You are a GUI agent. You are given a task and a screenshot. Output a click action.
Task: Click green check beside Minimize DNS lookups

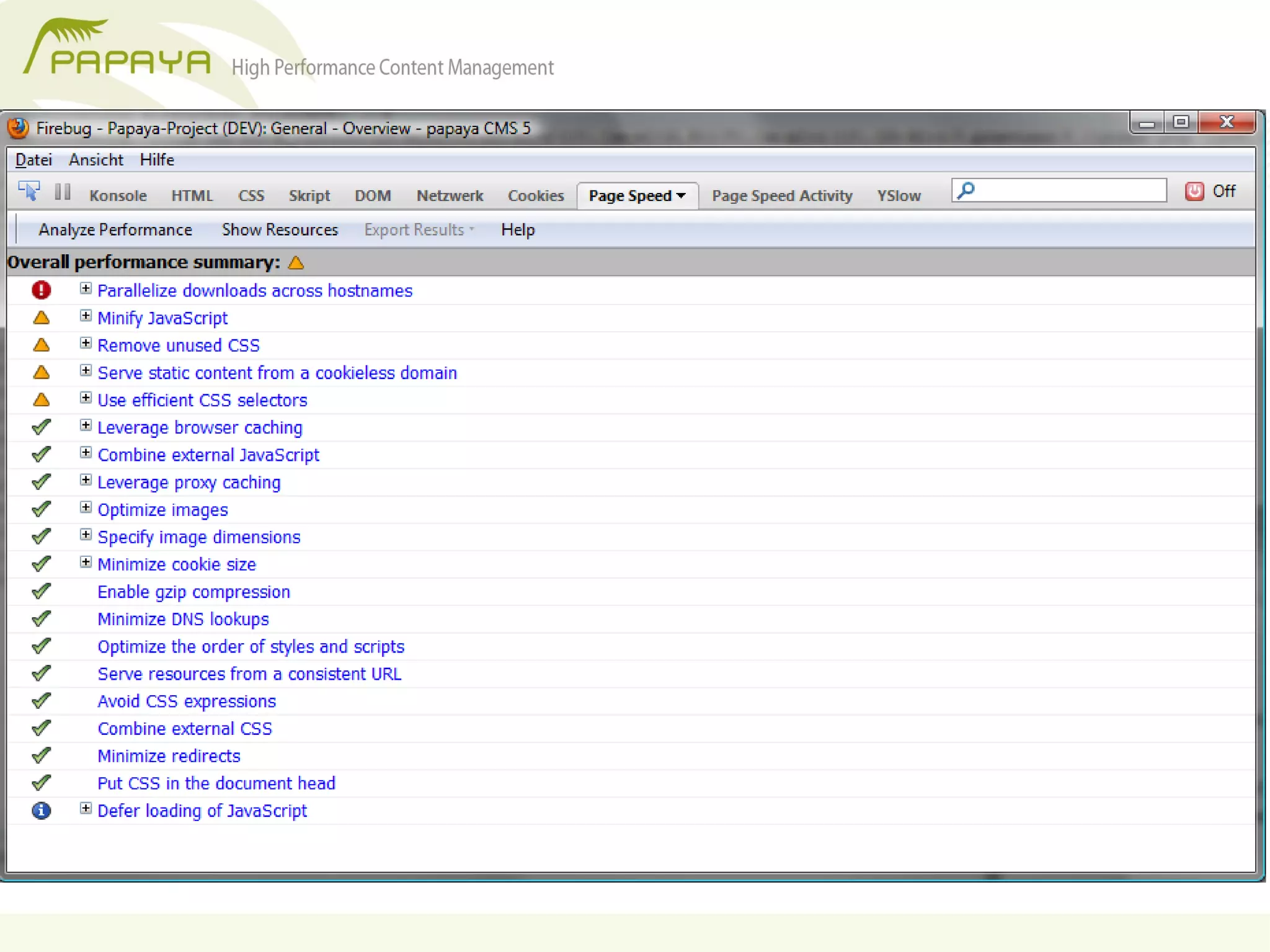(42, 618)
